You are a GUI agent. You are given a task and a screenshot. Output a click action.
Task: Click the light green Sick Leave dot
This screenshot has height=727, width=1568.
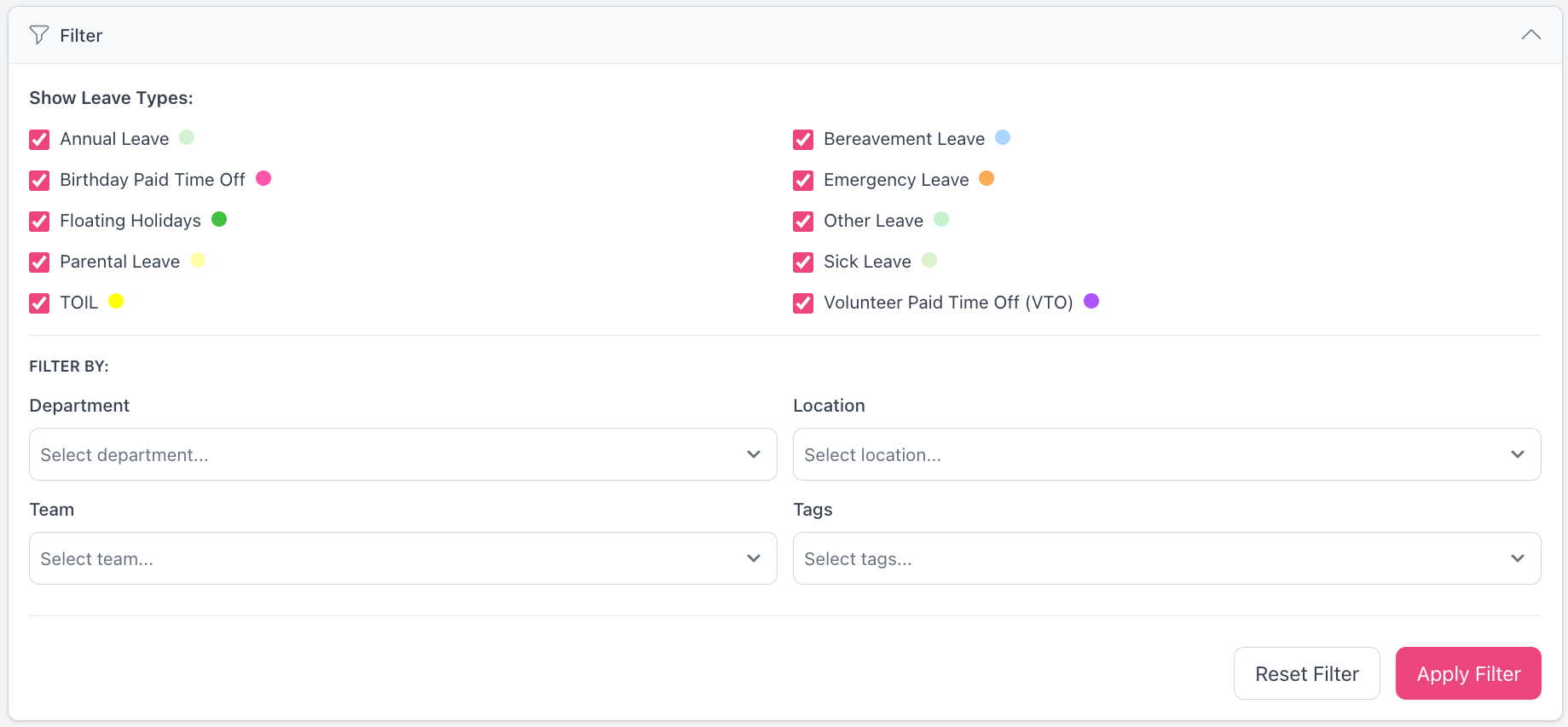pos(929,260)
